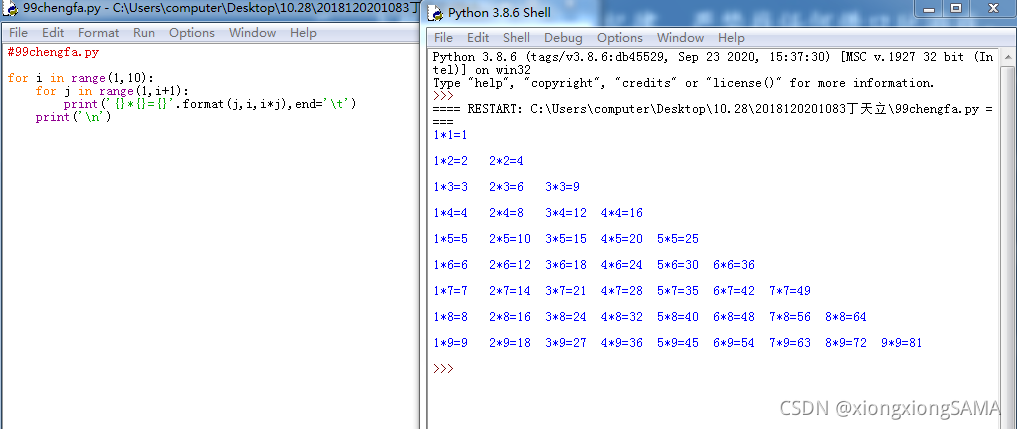Click the Shell vertical scrollbar

tap(1008, 237)
